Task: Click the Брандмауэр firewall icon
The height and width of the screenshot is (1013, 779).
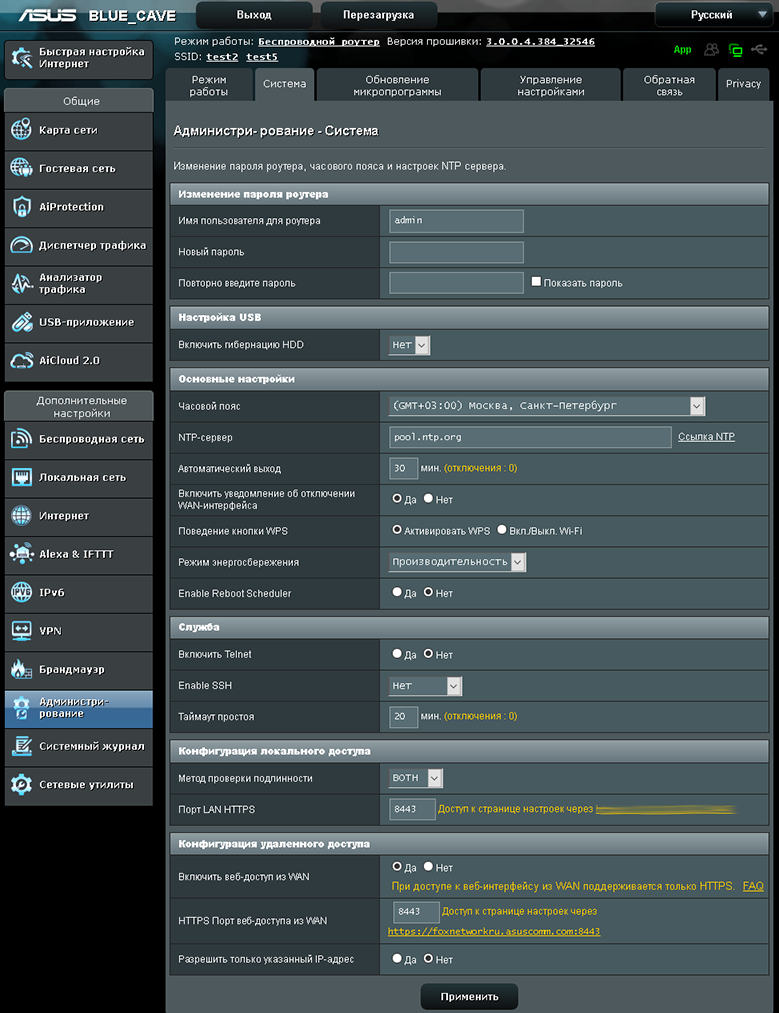Action: point(21,669)
